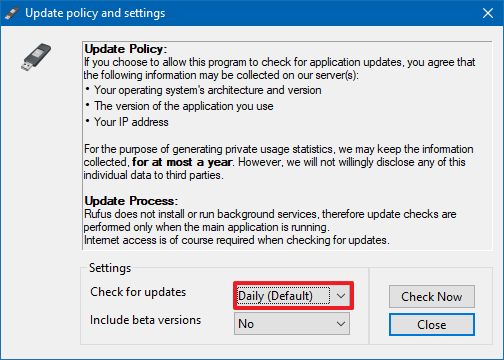Close the Update policy dialog with X

click(488, 13)
